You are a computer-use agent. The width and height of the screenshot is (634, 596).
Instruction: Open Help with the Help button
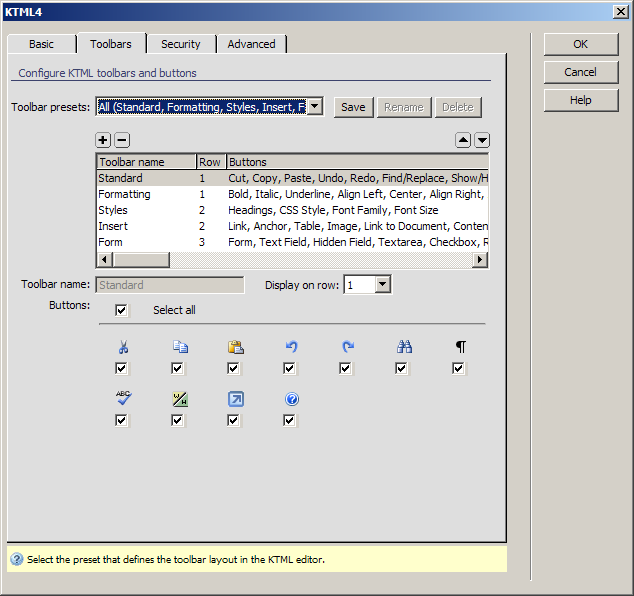coord(581,100)
